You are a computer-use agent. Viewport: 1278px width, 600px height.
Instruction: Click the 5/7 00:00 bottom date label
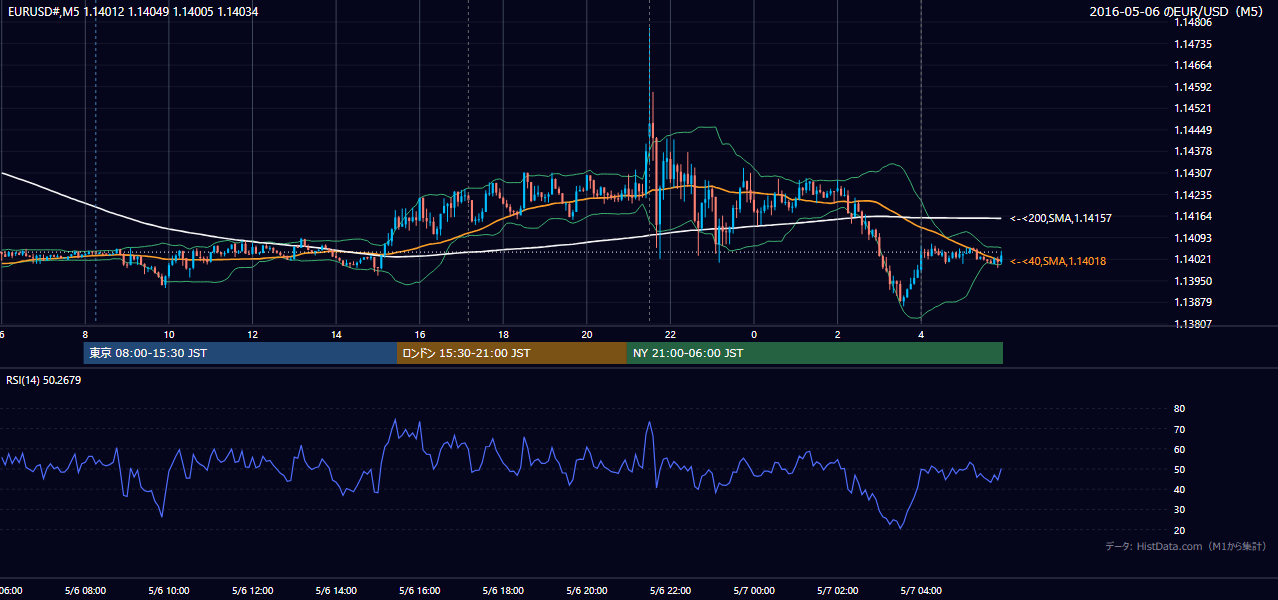[754, 590]
